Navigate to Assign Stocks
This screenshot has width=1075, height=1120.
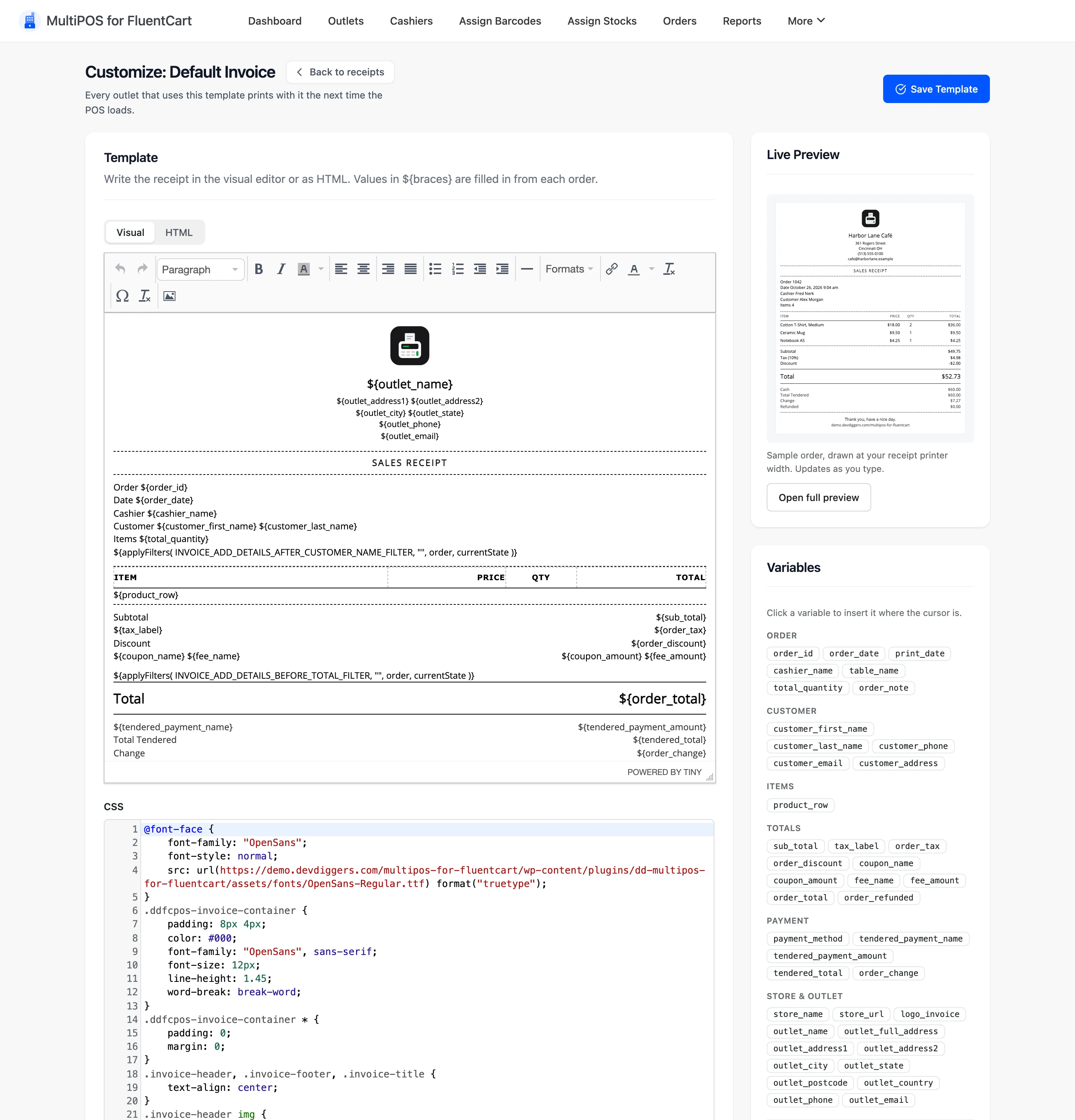602,21
